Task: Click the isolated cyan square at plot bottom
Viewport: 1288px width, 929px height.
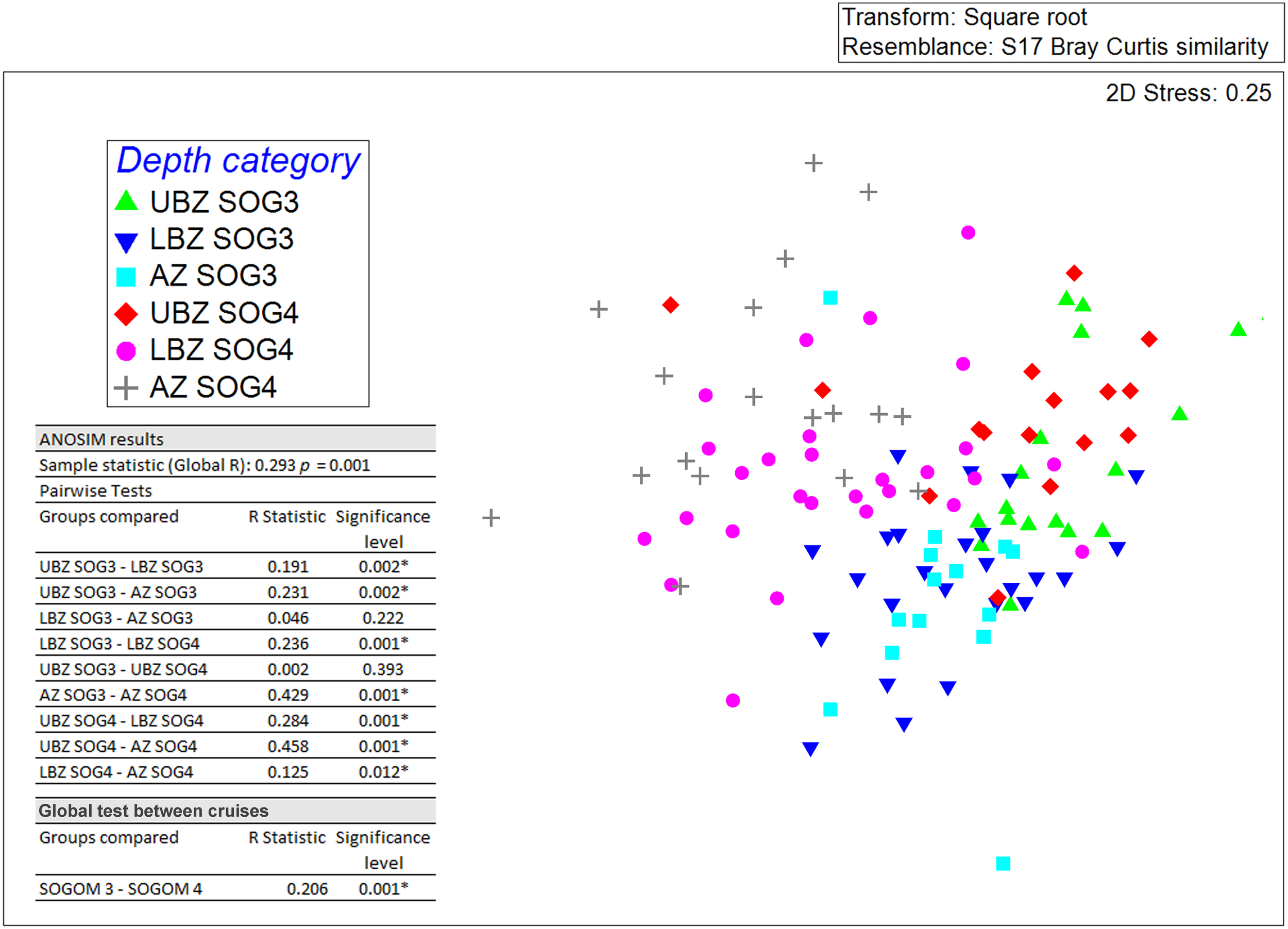Action: 1003,864
